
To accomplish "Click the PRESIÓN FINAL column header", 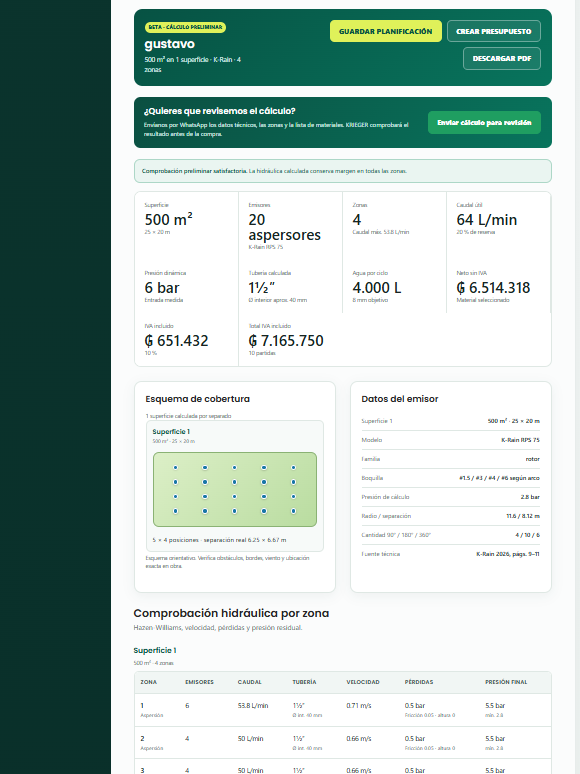I will 506,682.
